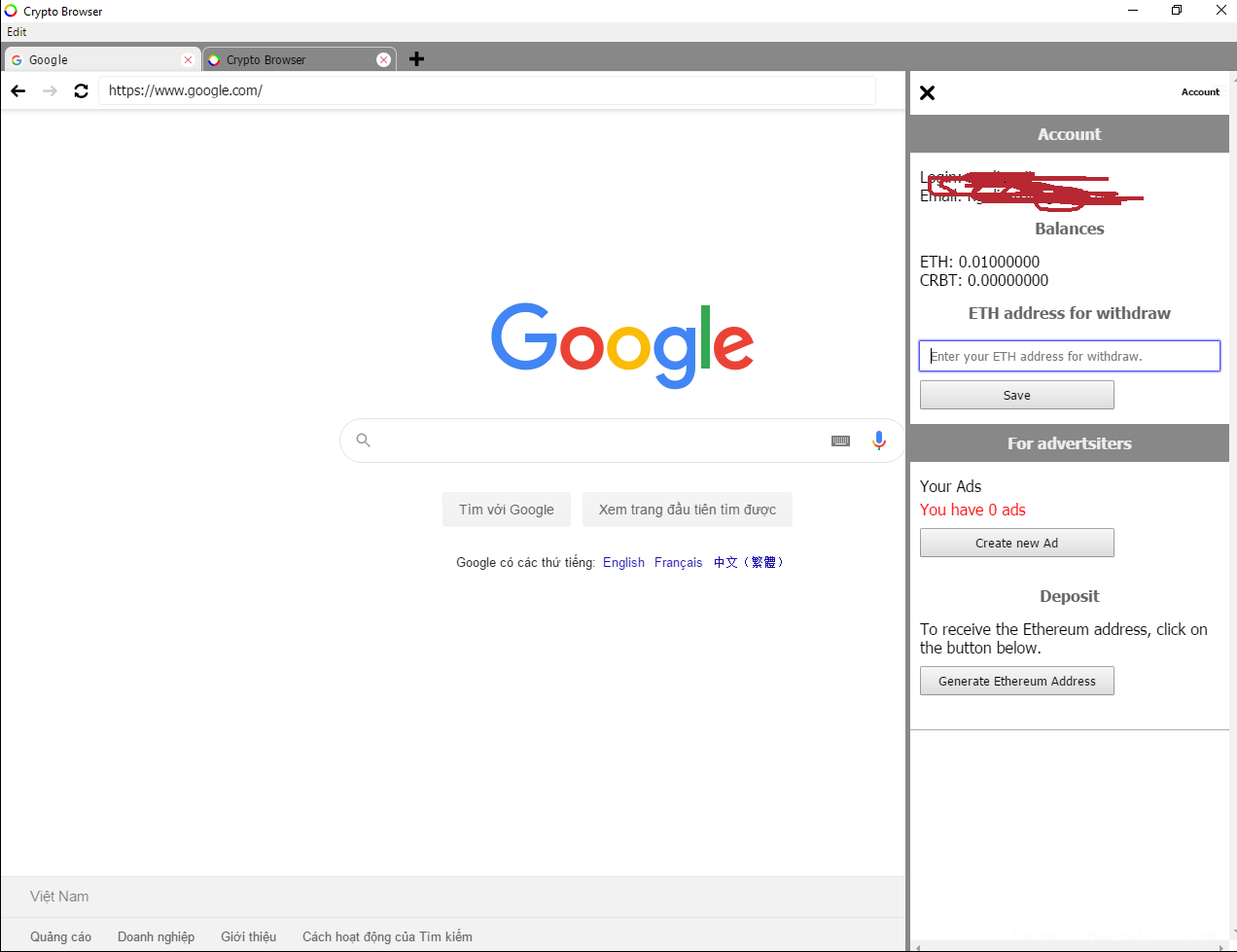Reload the page with refresh icon
The height and width of the screenshot is (952, 1237).
click(x=81, y=90)
